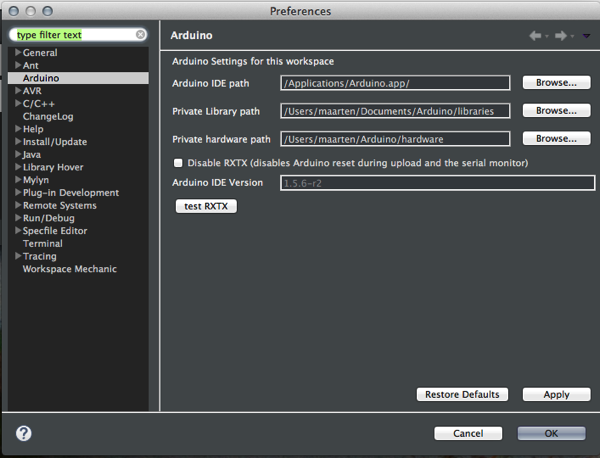Expand the AVR tree node
Screen dimensions: 600x458
[18, 91]
